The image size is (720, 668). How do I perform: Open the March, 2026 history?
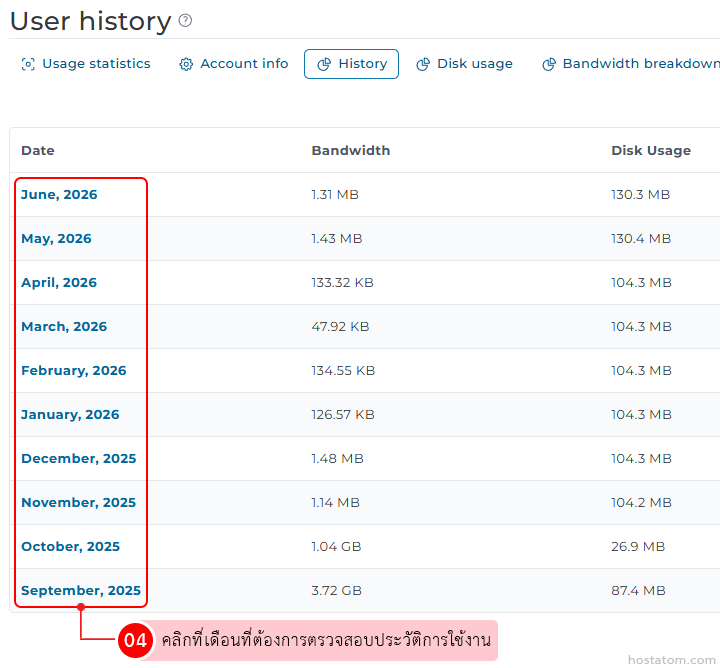64,326
